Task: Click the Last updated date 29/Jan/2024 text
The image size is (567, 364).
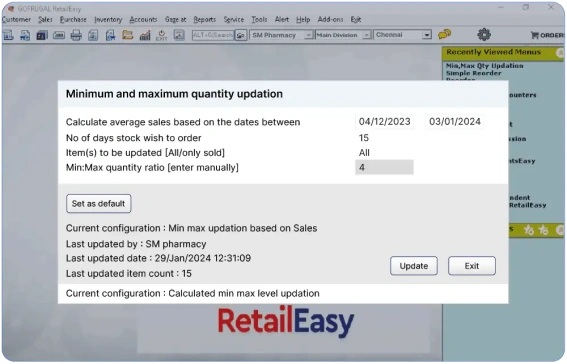Action: [158, 258]
